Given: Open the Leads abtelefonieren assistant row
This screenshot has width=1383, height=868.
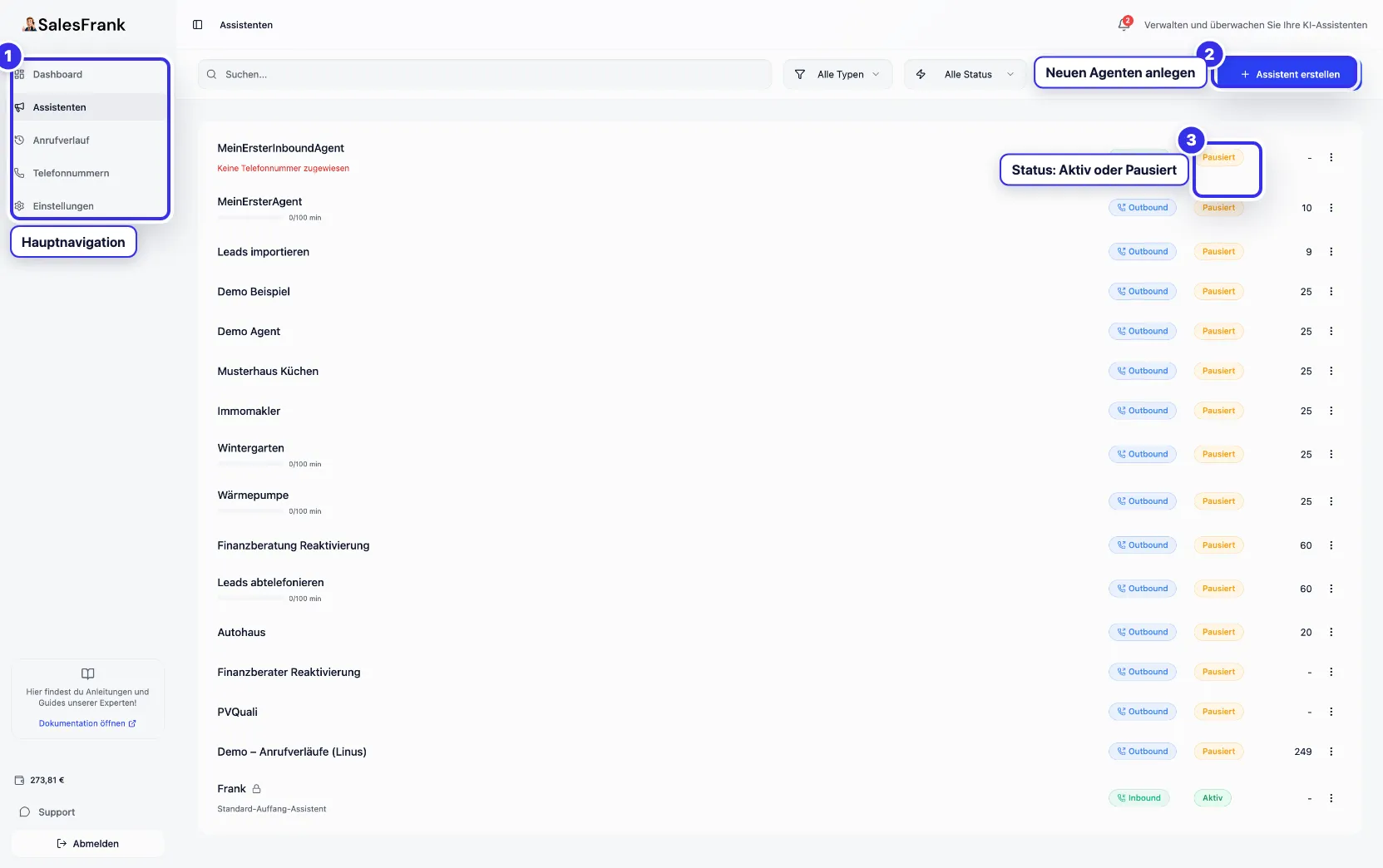Looking at the screenshot, I should (x=779, y=589).
